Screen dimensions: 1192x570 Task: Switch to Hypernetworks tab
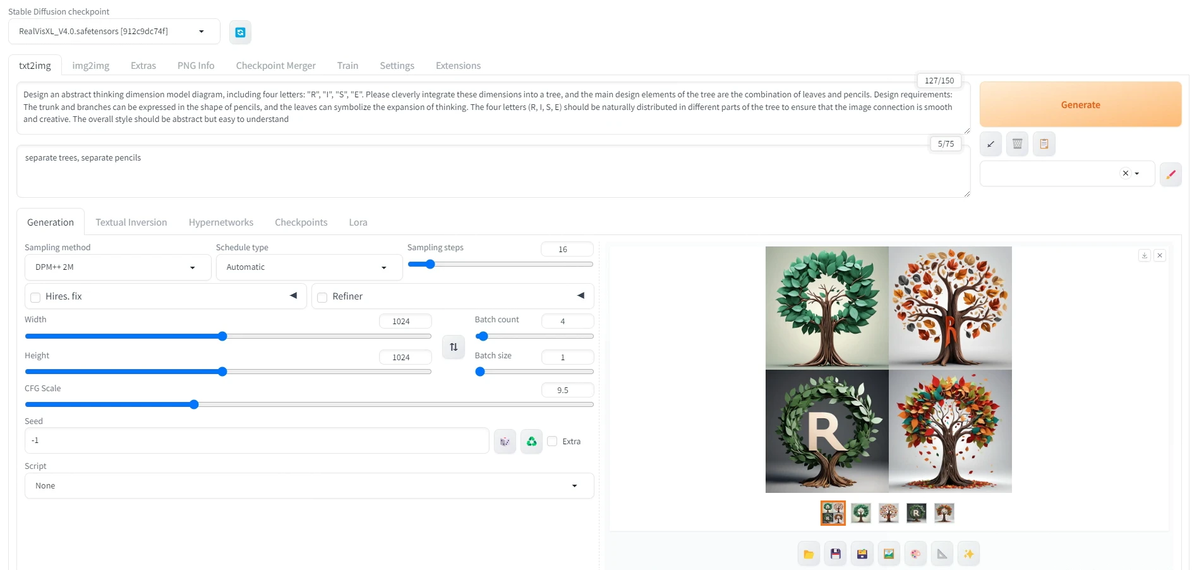221,222
